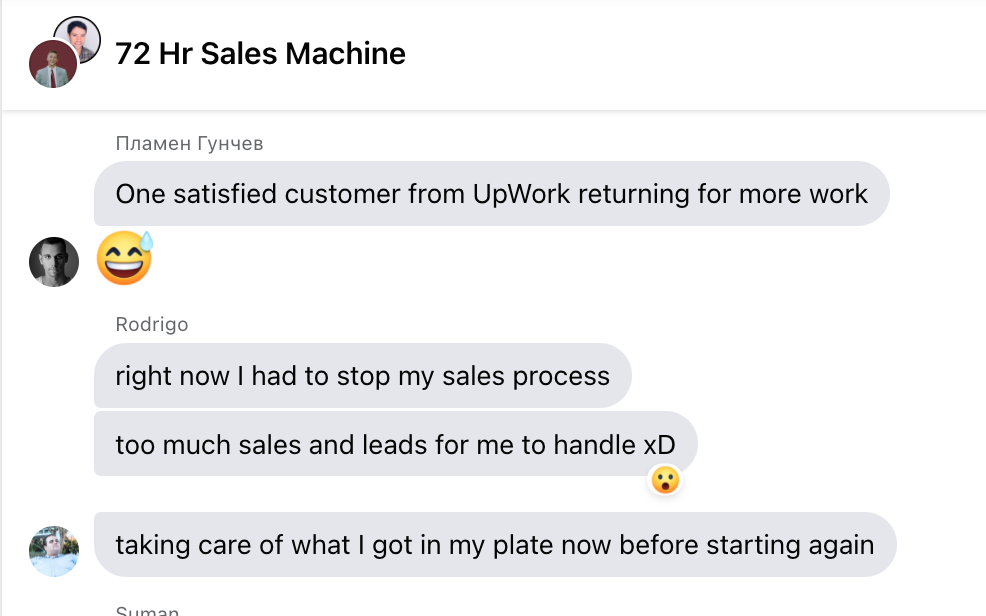This screenshot has height=616, width=986.
Task: Select the 'taking care of what I got' message
Action: tap(494, 545)
